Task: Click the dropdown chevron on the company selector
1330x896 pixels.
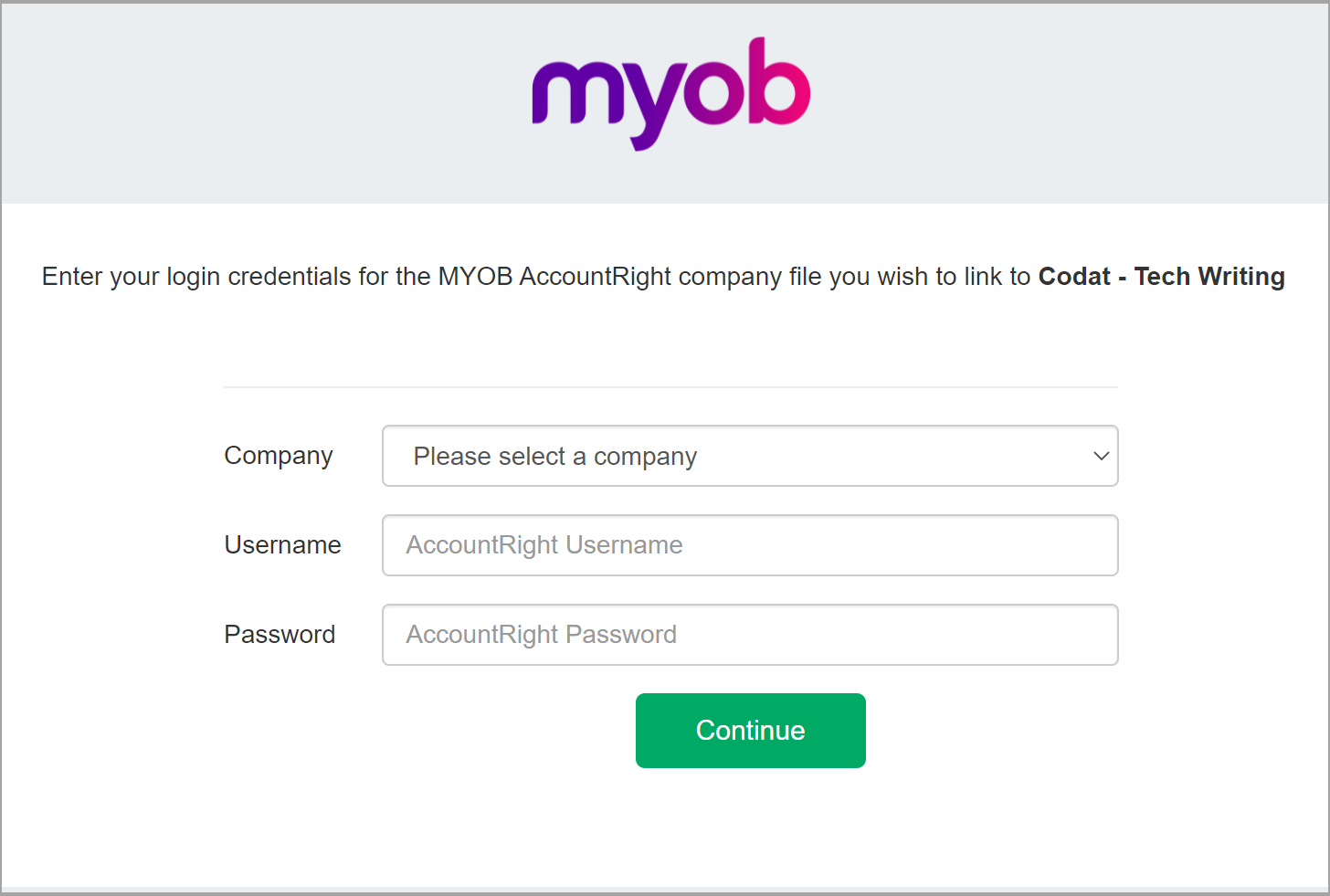Action: pos(1101,456)
